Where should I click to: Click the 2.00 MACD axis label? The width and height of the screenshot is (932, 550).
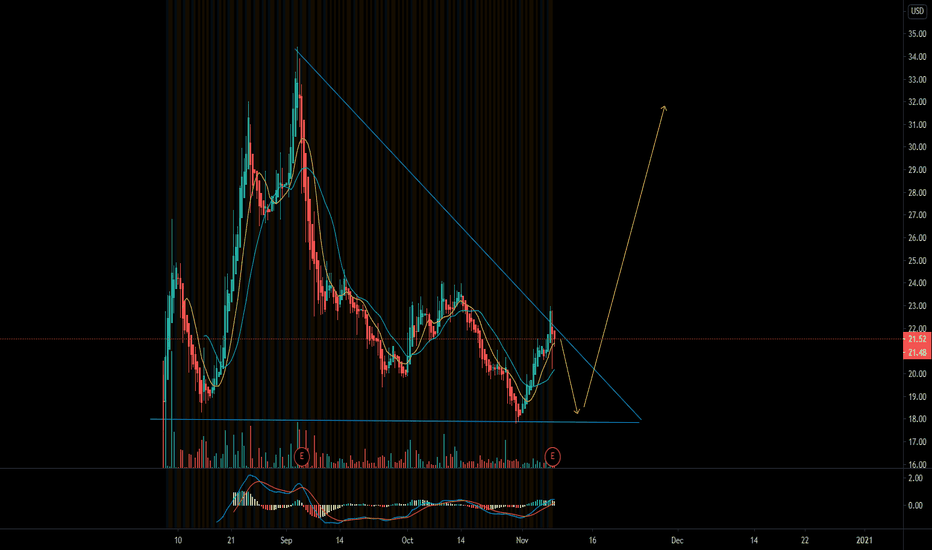[x=916, y=478]
